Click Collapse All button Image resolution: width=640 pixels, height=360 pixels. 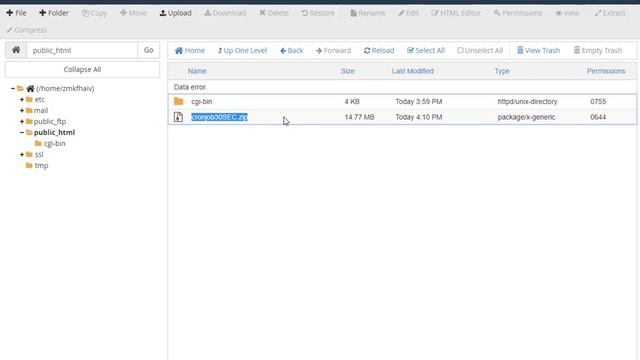click(x=82, y=69)
